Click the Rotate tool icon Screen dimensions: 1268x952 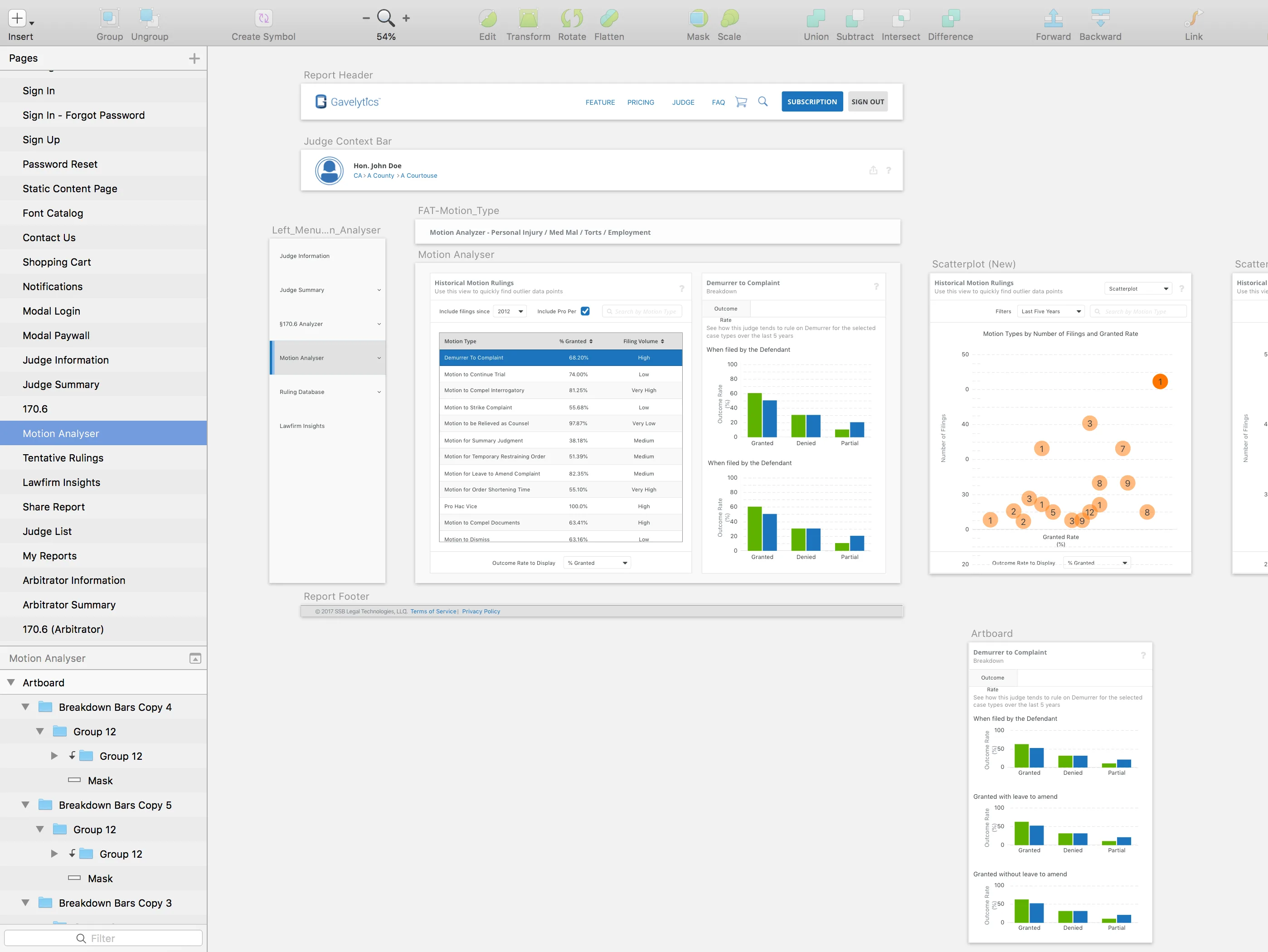coord(572,18)
